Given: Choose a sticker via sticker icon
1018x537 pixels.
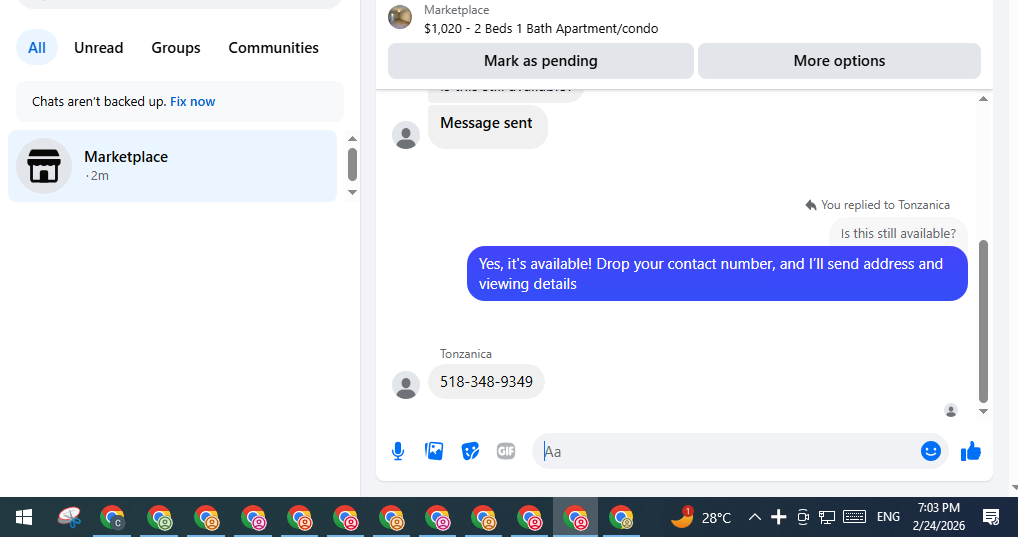Looking at the screenshot, I should 470,451.
